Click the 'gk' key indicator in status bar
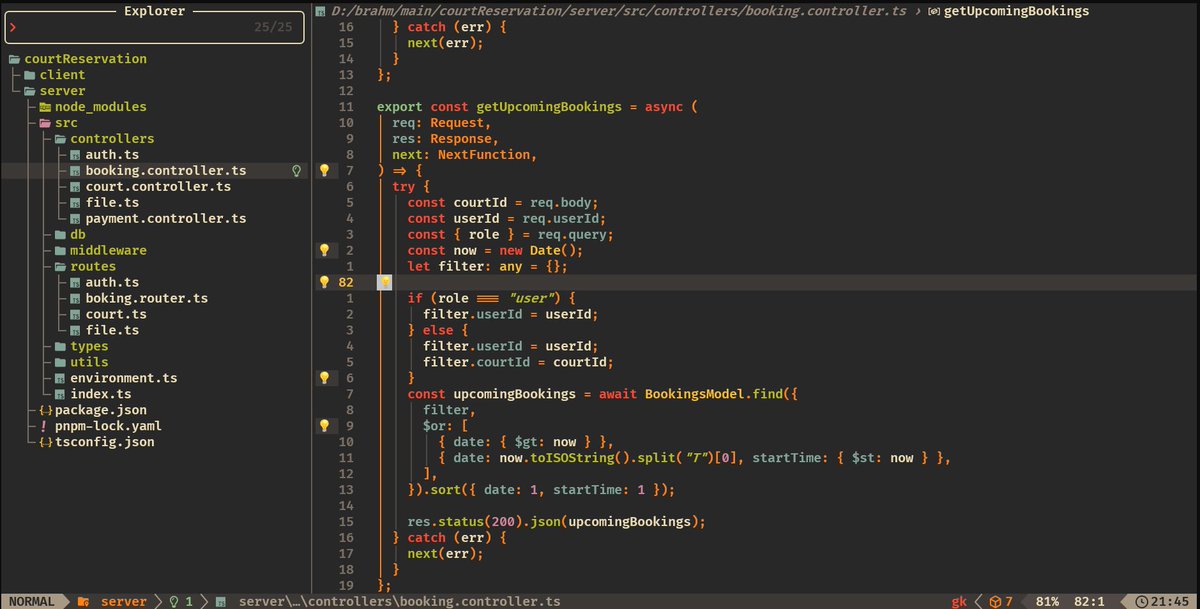This screenshot has height=609, width=1200. [x=959, y=602]
